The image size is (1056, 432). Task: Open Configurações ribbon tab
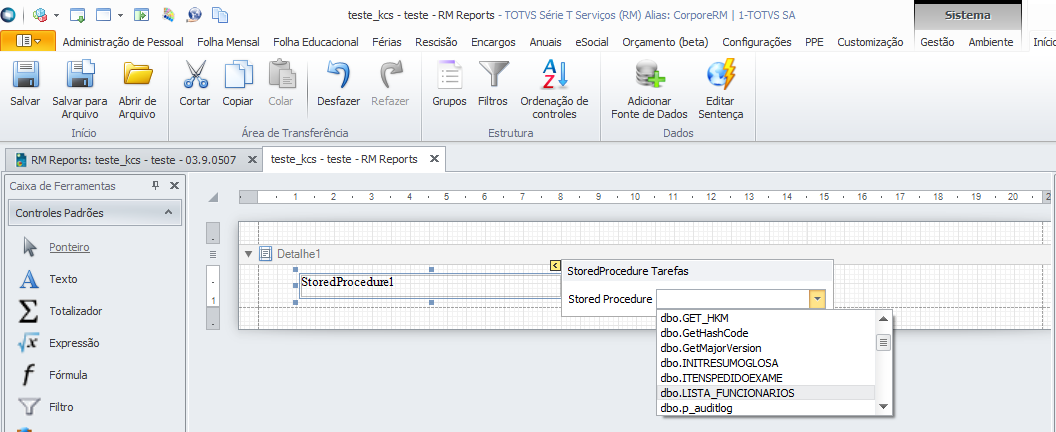click(757, 42)
